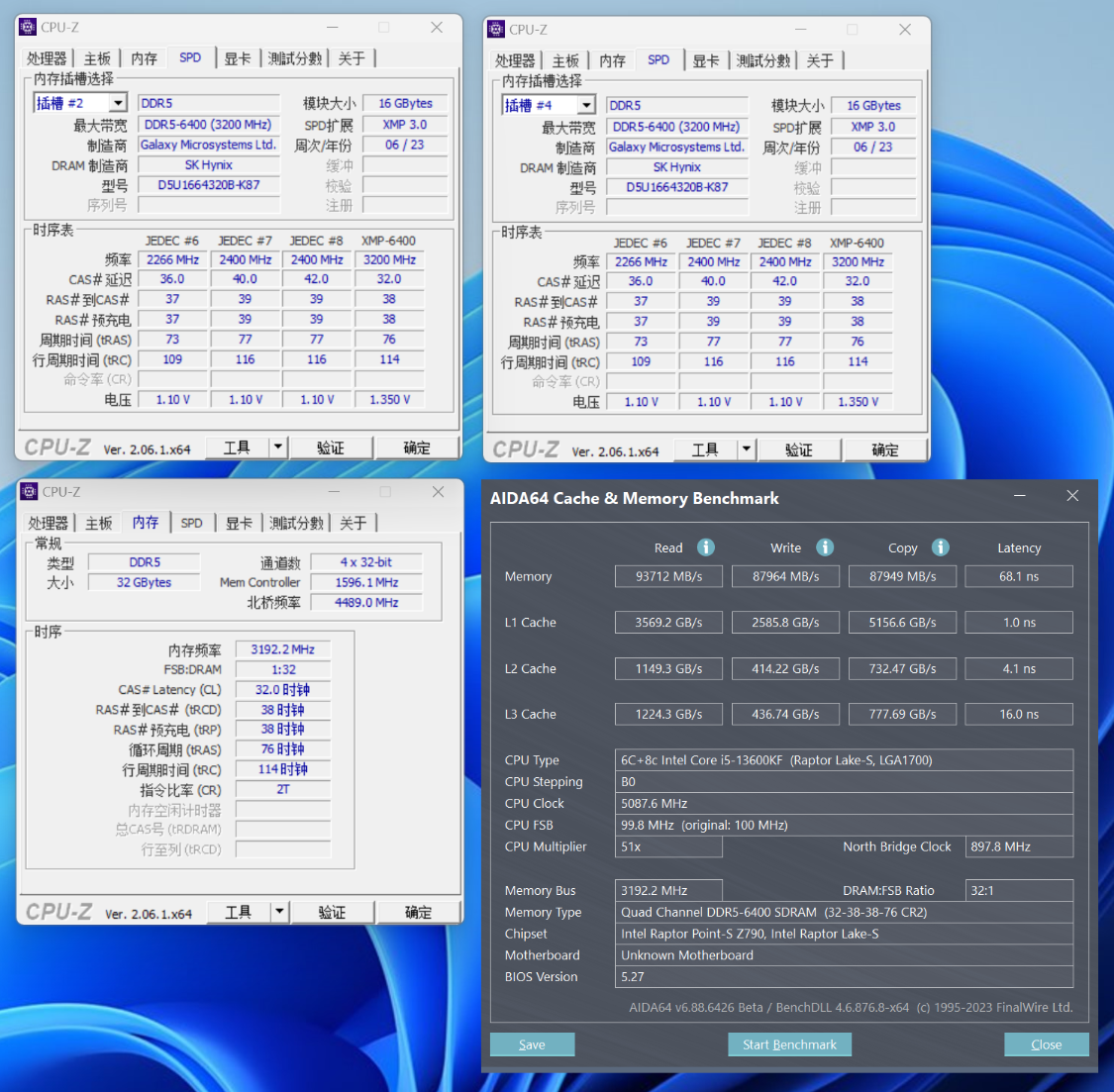Open slot dropdown showing 插槽 #4
Screen dimensions: 1114x1092
click(x=586, y=105)
